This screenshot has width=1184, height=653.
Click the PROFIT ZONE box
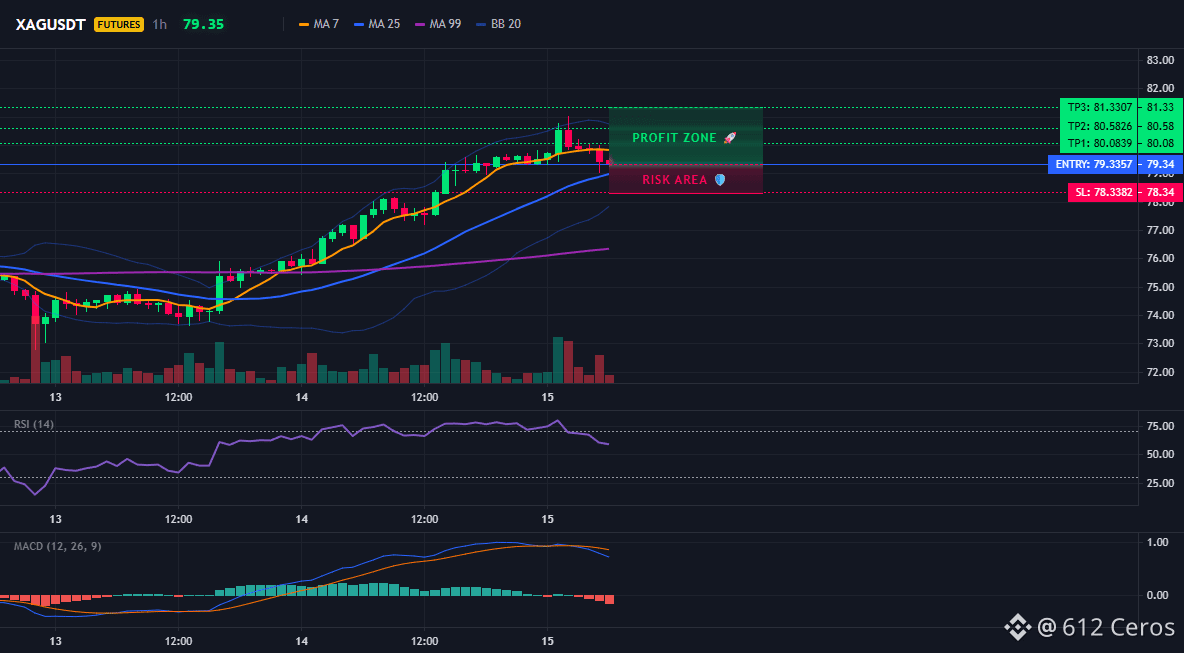click(686, 137)
